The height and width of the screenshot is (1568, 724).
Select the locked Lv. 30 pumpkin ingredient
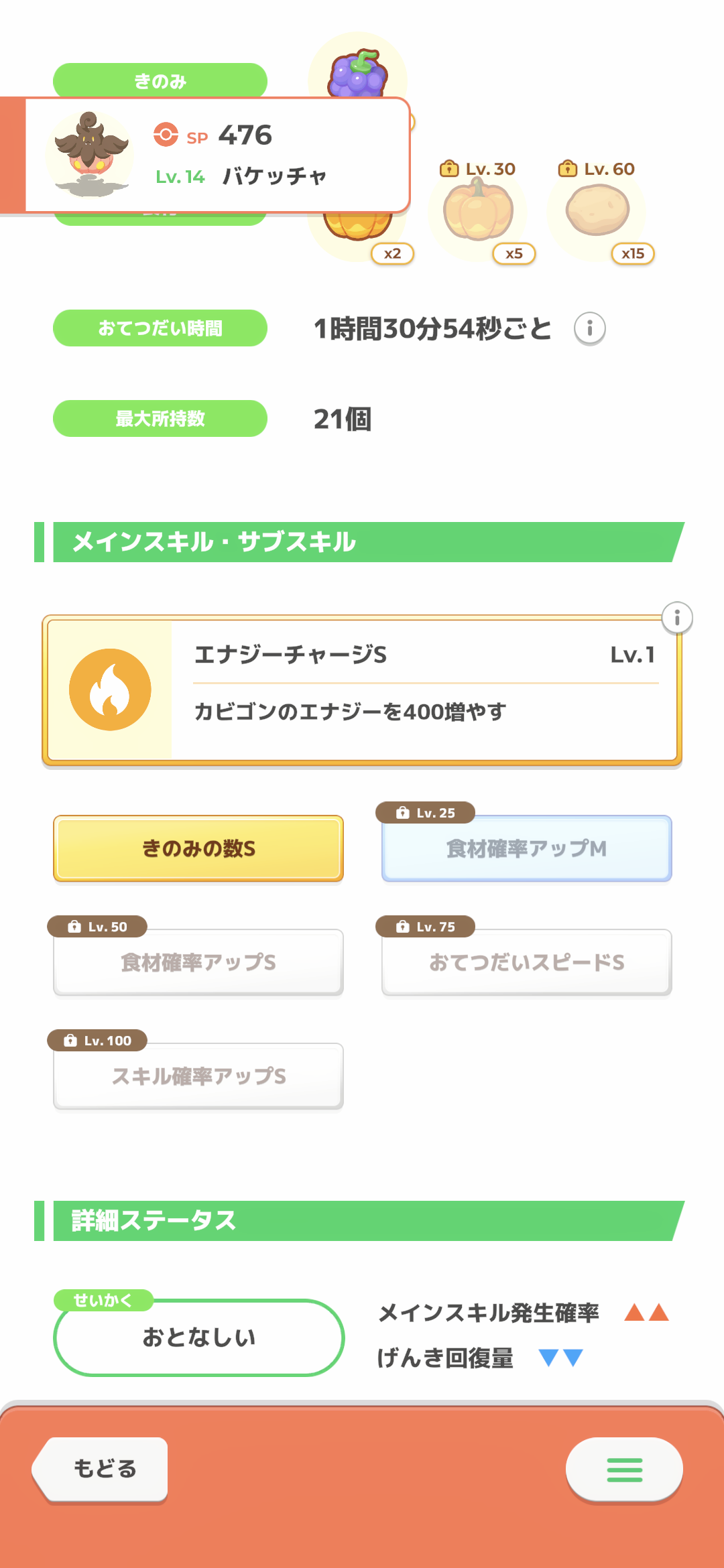tap(477, 212)
